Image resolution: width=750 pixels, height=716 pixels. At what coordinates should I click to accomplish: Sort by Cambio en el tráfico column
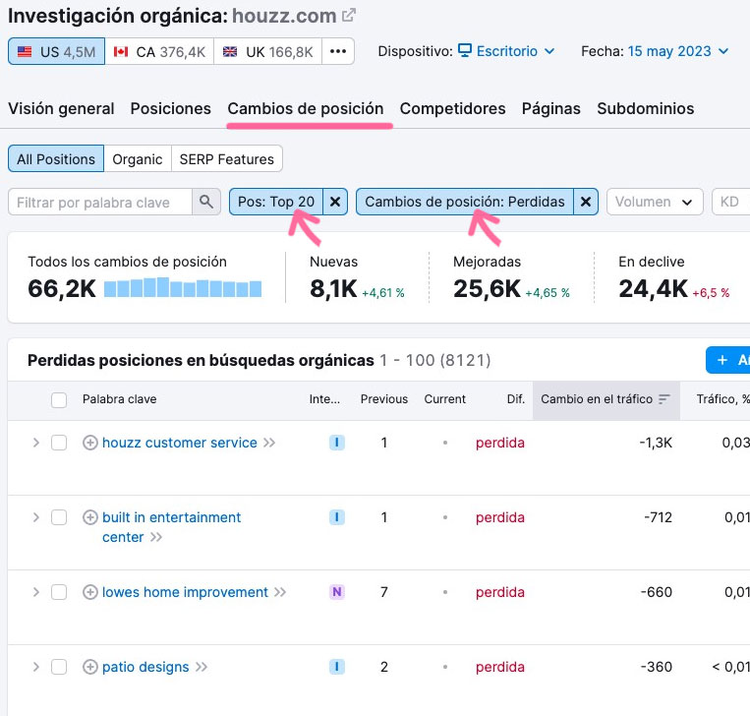[x=606, y=401]
